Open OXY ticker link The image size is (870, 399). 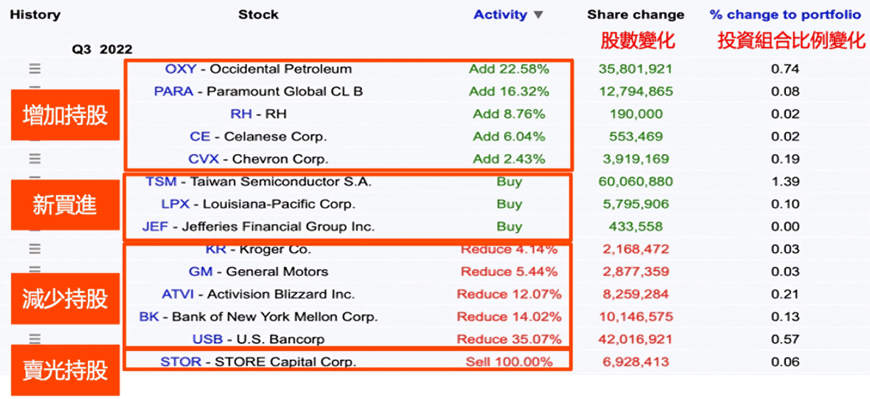click(181, 69)
